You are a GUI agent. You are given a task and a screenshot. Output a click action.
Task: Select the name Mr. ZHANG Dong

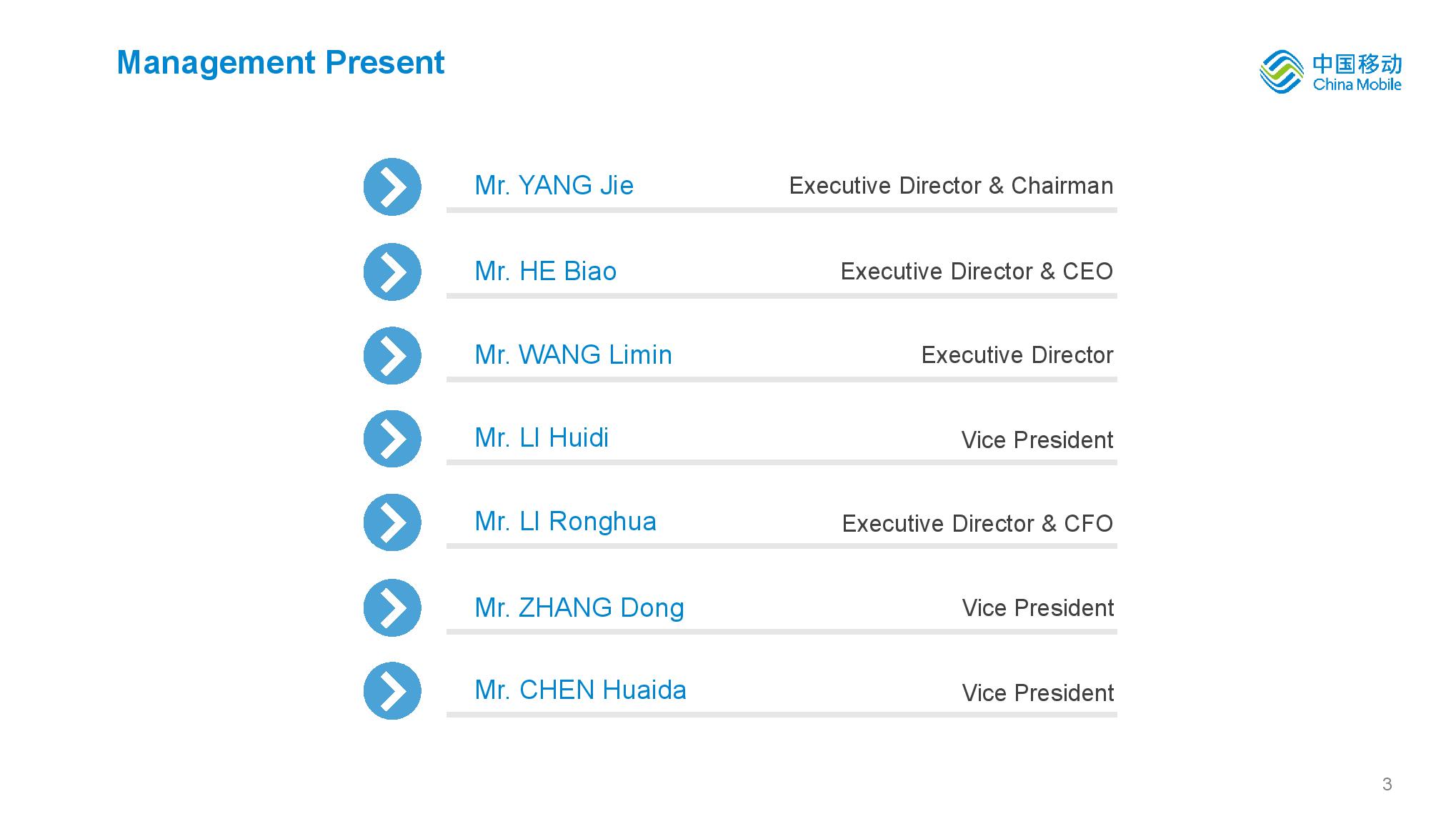[579, 608]
